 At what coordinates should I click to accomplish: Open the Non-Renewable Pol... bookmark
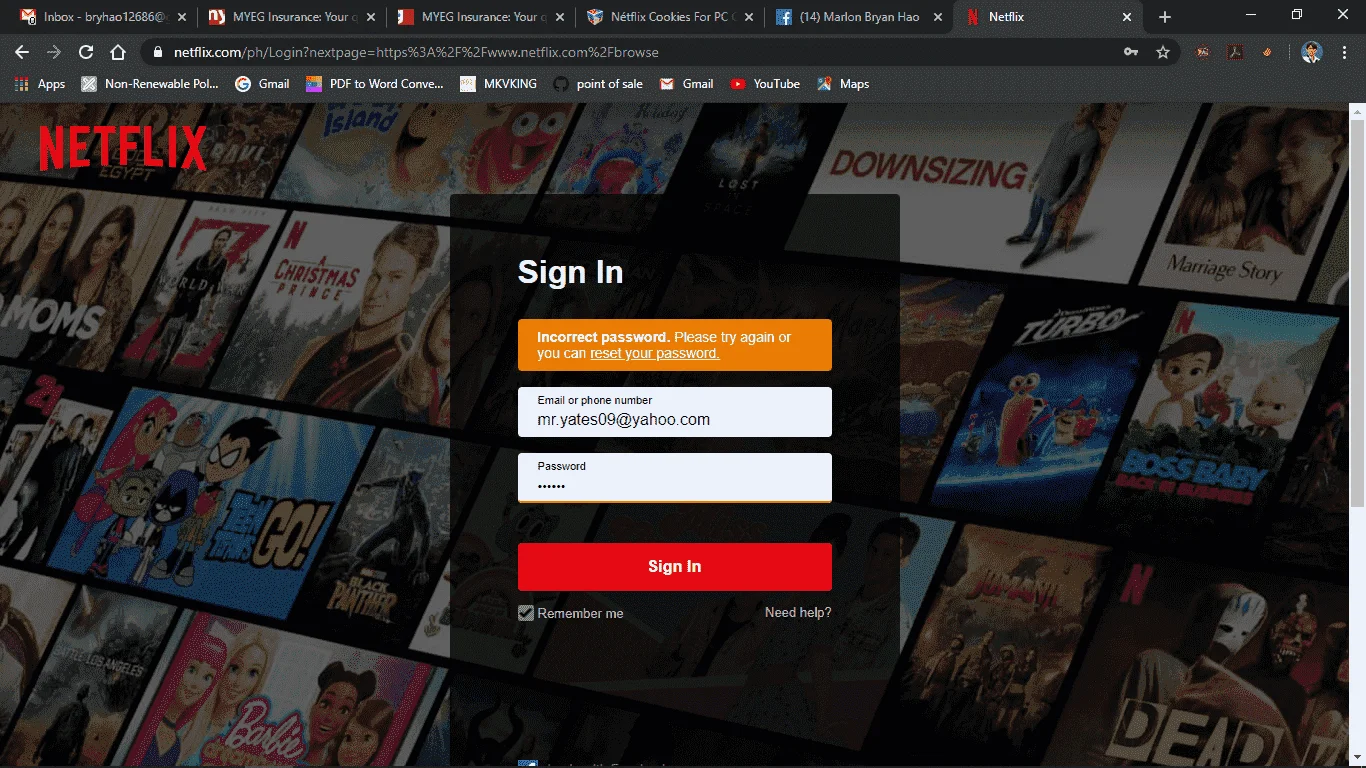[150, 84]
